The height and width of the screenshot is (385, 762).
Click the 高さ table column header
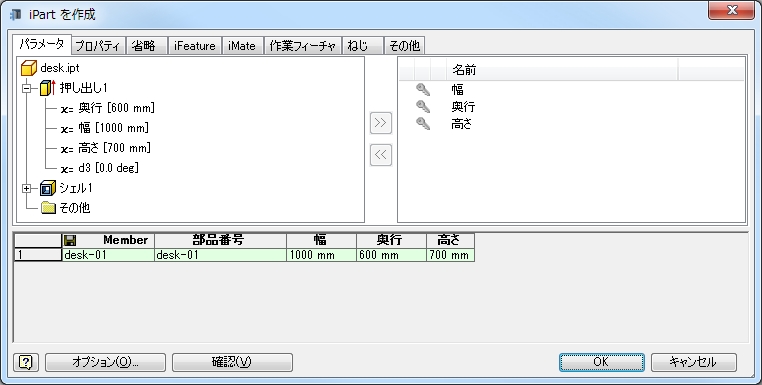pos(450,240)
